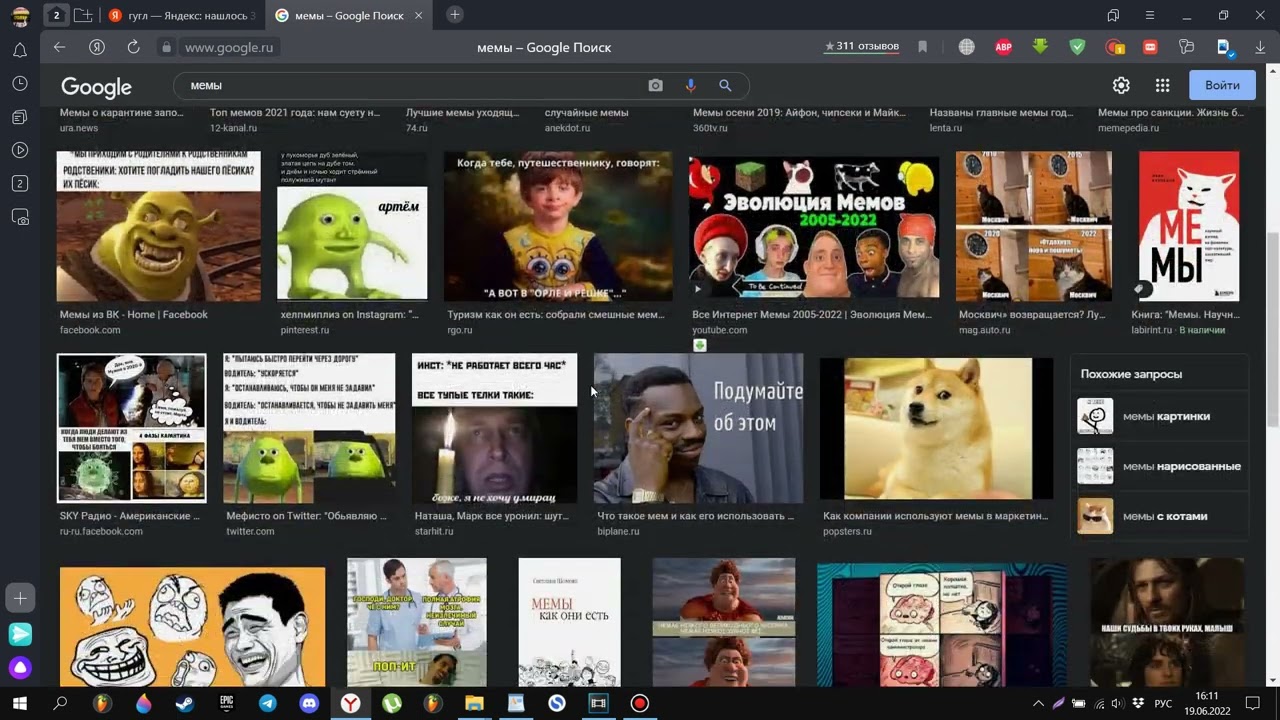Open the green download arrow extension

point(1040,47)
